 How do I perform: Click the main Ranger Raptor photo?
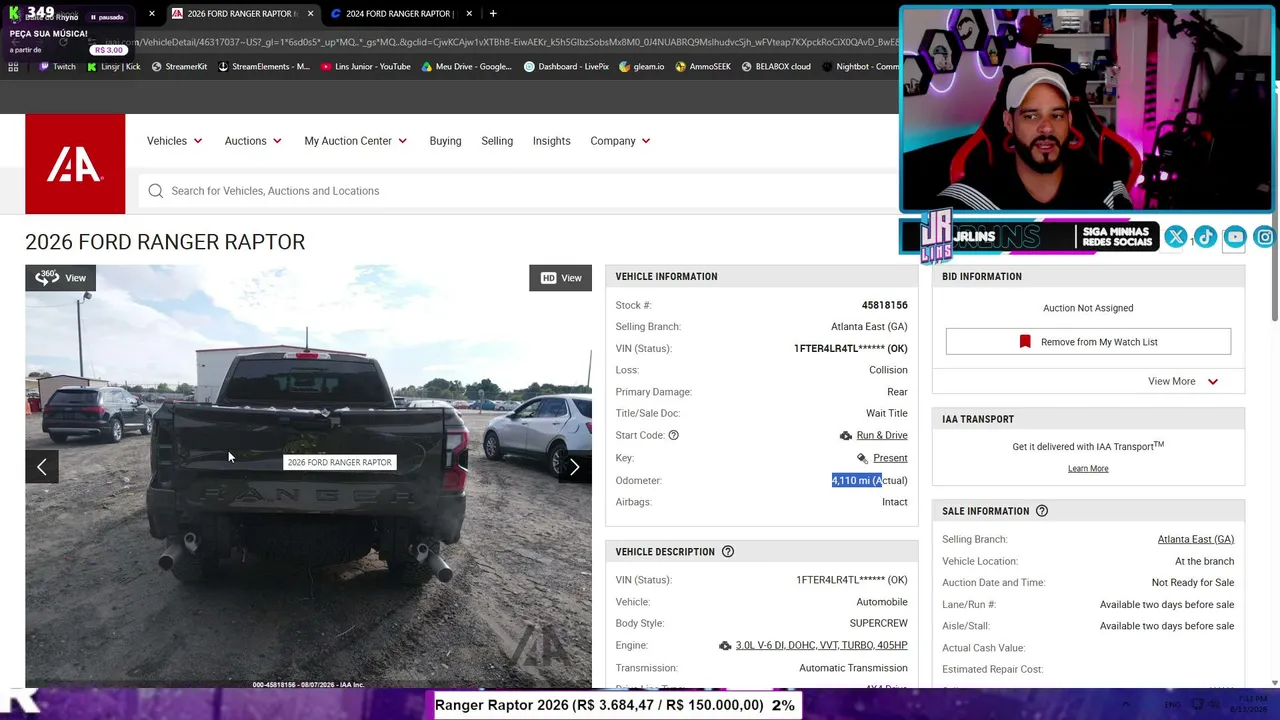[x=308, y=476]
